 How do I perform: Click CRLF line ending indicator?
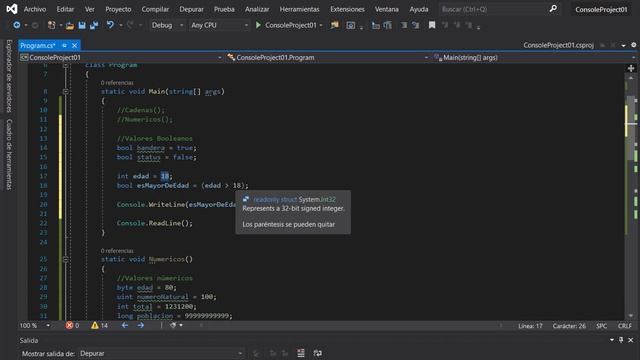click(624, 326)
